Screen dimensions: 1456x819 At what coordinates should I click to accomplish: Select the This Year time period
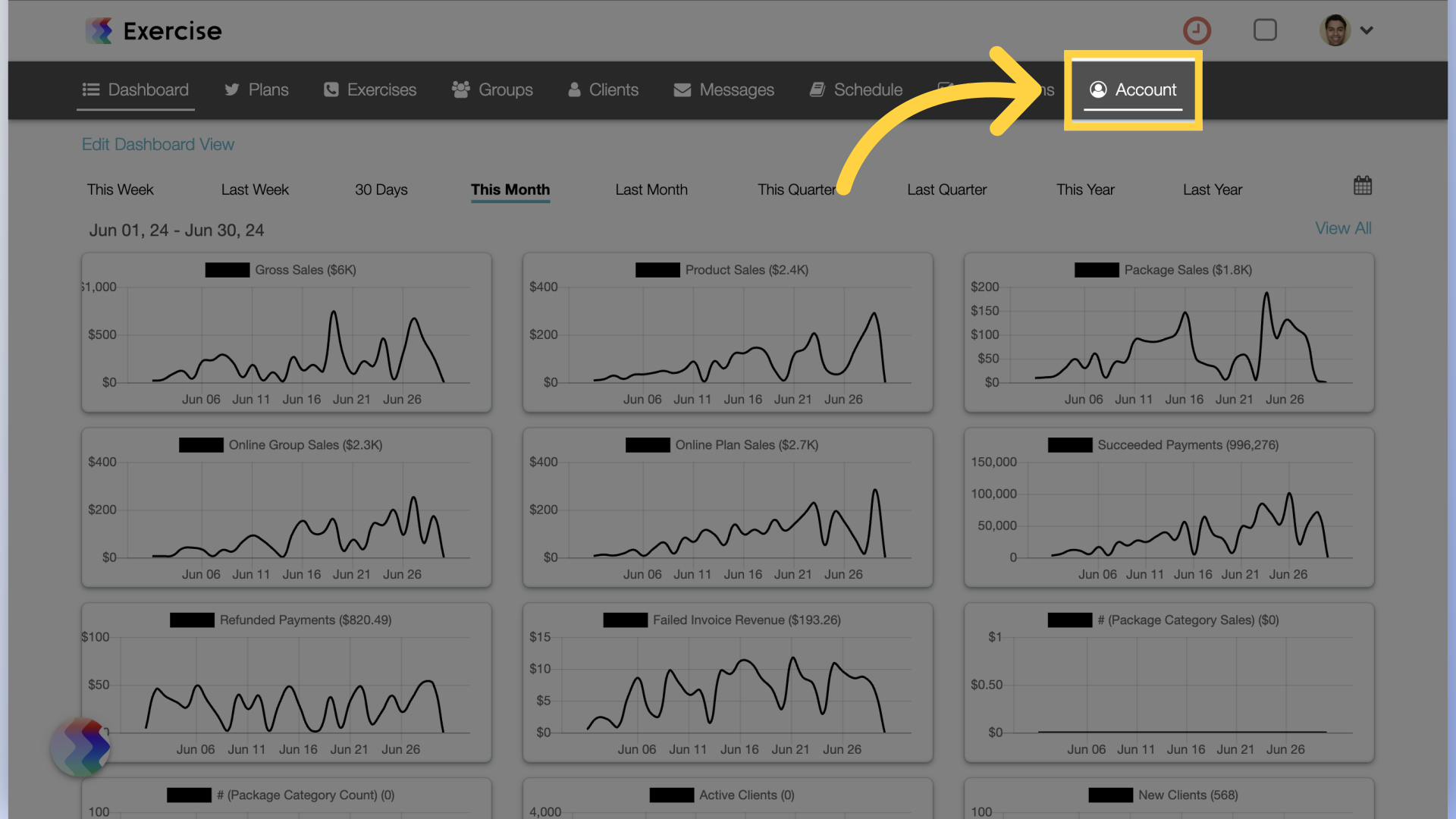tap(1085, 188)
